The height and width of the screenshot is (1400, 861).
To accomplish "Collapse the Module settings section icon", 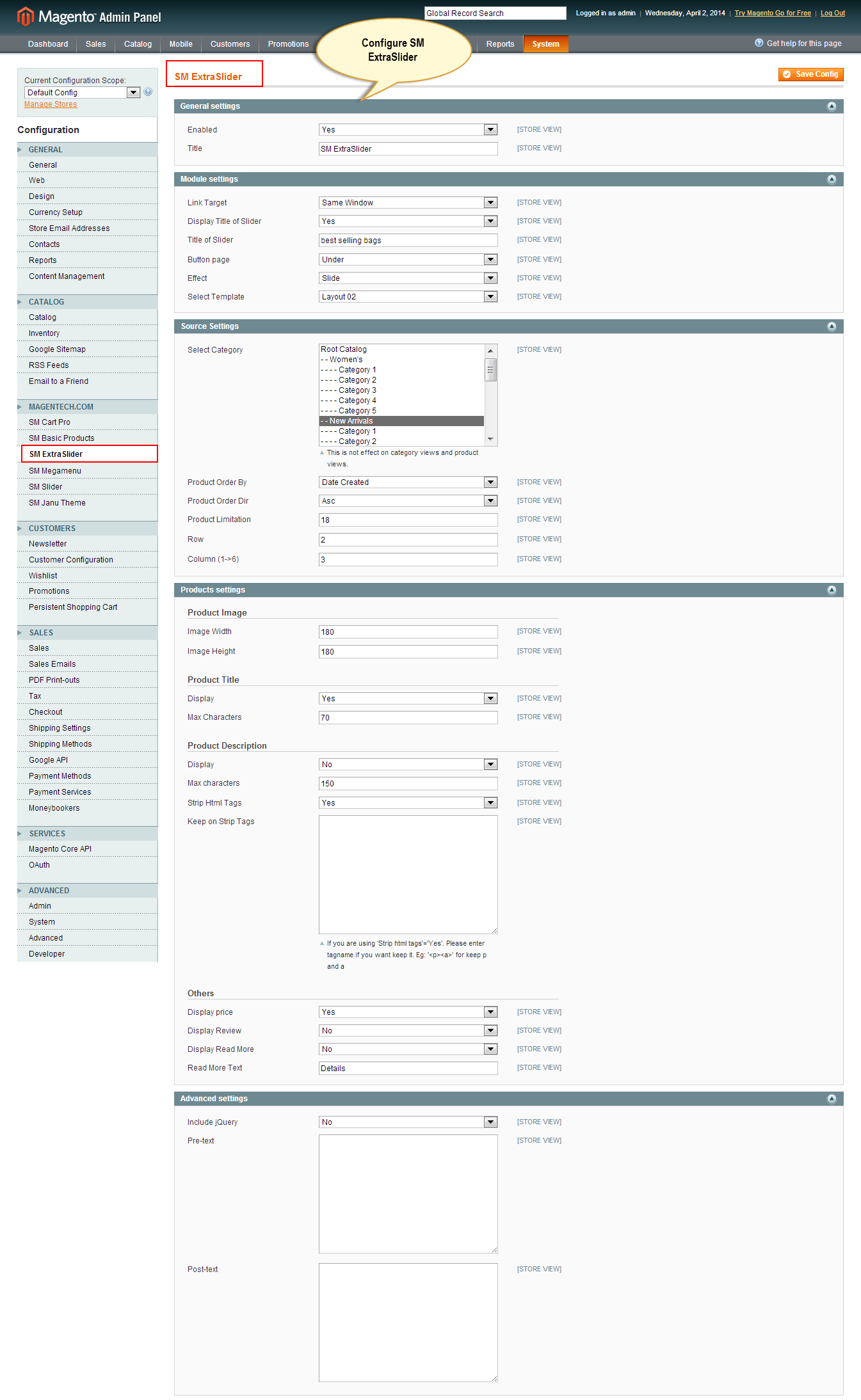I will (832, 179).
